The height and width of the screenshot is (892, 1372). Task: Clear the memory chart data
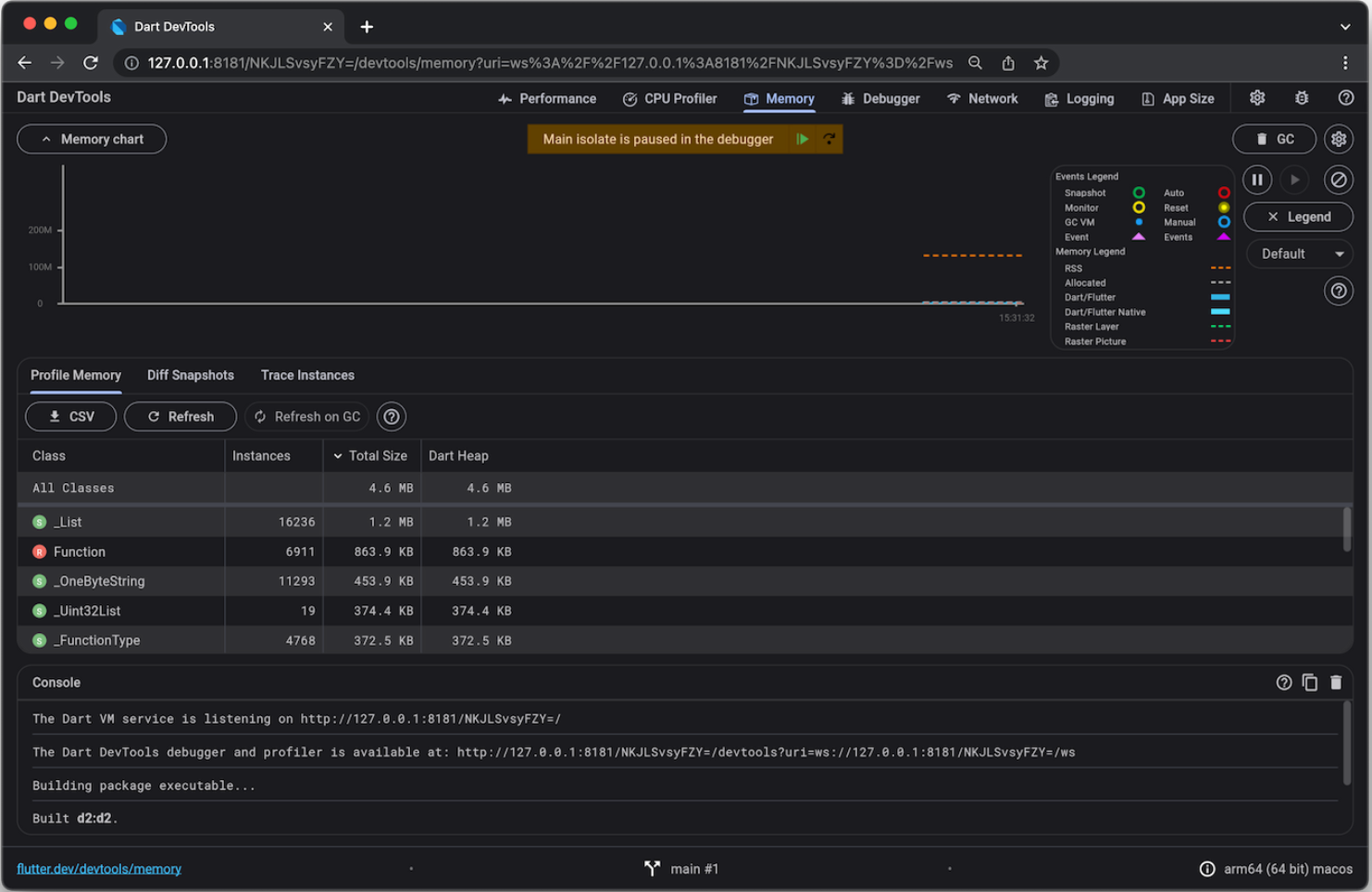coord(1338,180)
